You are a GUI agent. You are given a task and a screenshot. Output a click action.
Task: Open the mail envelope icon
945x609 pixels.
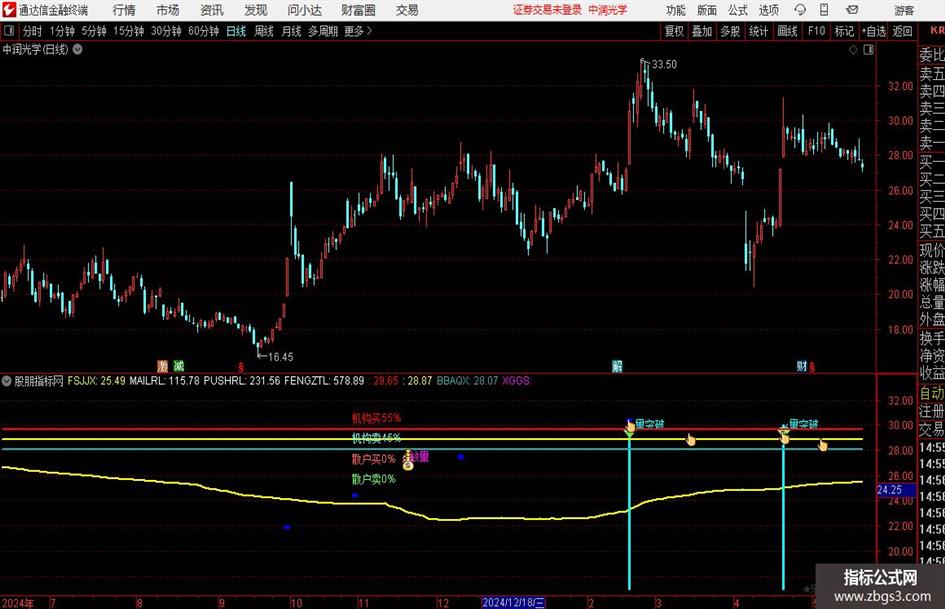click(852, 10)
